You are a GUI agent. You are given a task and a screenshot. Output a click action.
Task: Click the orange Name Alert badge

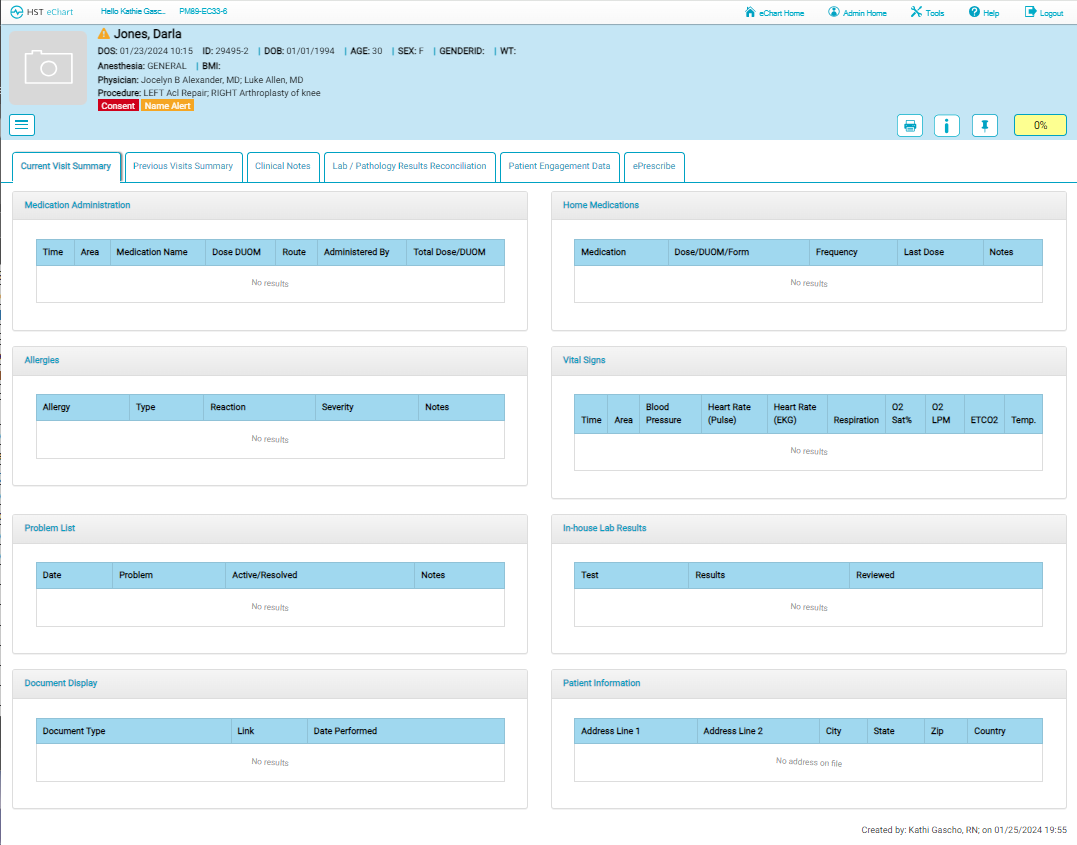(x=167, y=106)
